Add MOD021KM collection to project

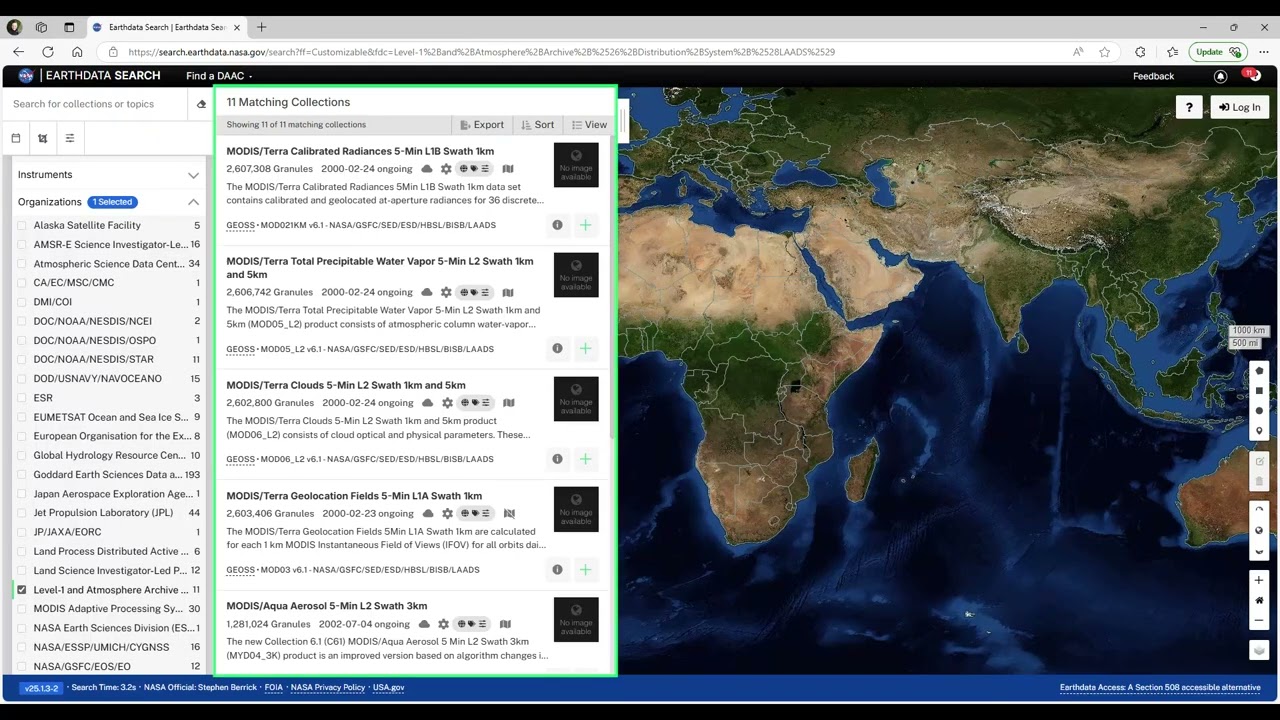[585, 225]
